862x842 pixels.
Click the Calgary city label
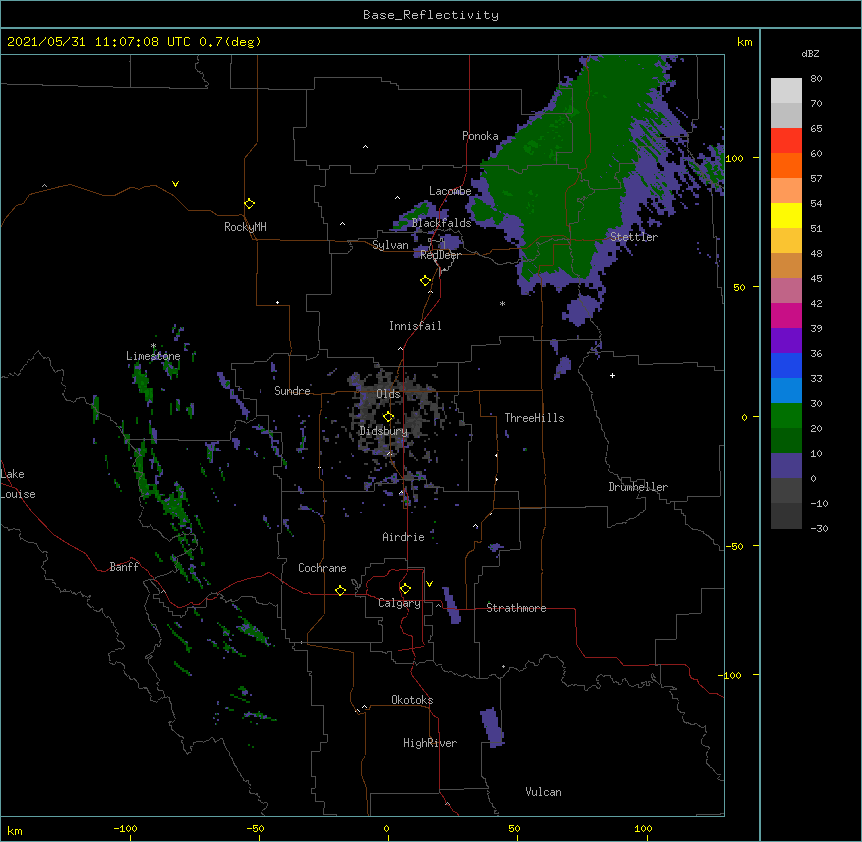click(399, 603)
